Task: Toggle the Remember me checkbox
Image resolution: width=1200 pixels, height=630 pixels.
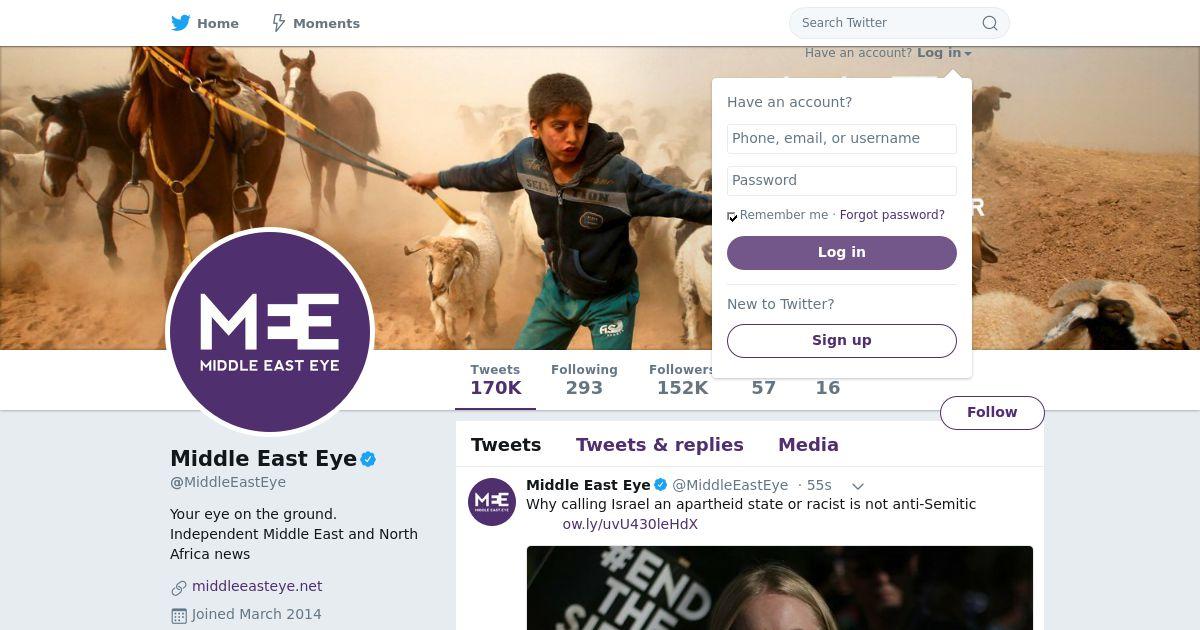Action: click(732, 216)
